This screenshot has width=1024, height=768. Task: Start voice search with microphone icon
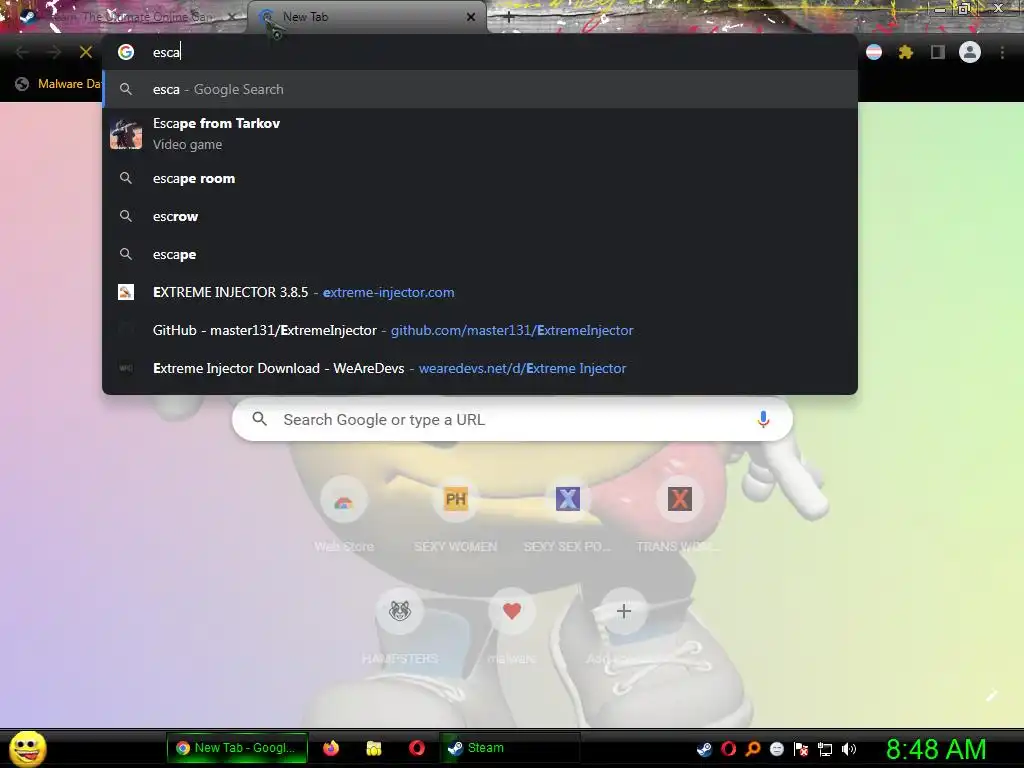point(763,419)
